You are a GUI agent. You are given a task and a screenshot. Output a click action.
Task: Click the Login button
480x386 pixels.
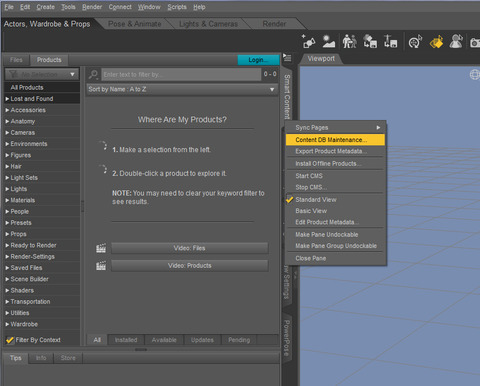tap(258, 60)
